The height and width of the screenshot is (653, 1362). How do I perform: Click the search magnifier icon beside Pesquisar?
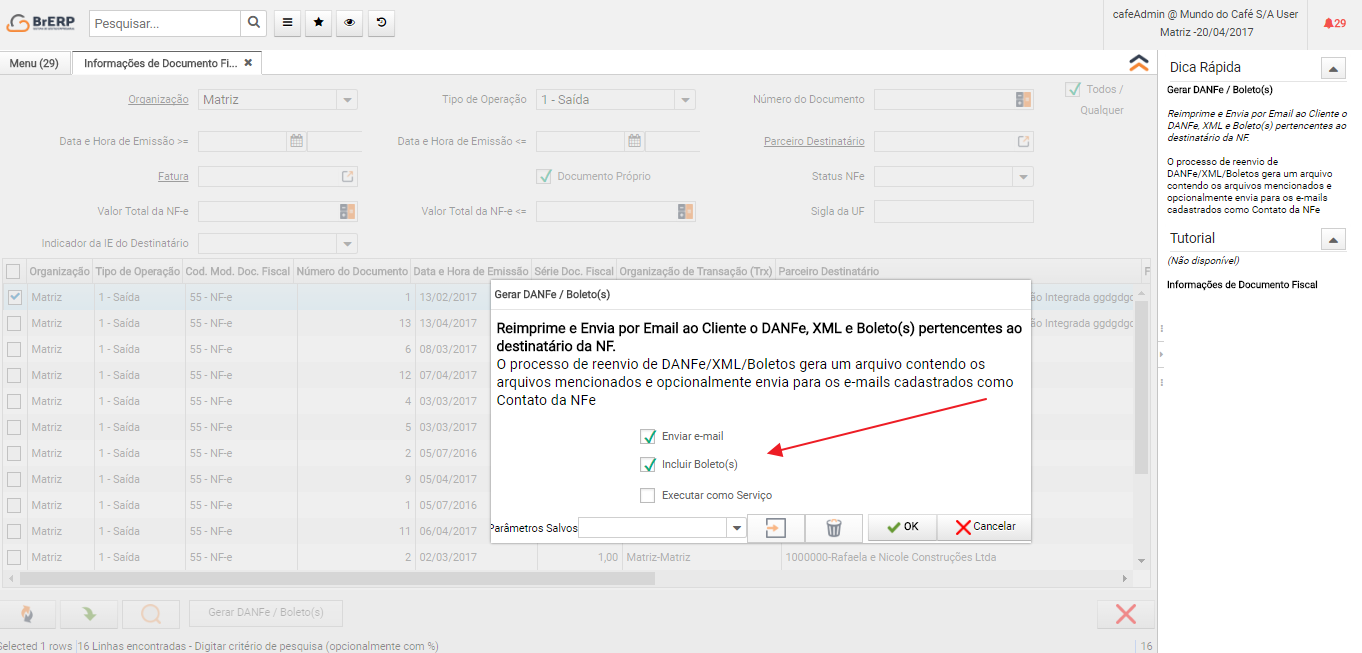254,23
